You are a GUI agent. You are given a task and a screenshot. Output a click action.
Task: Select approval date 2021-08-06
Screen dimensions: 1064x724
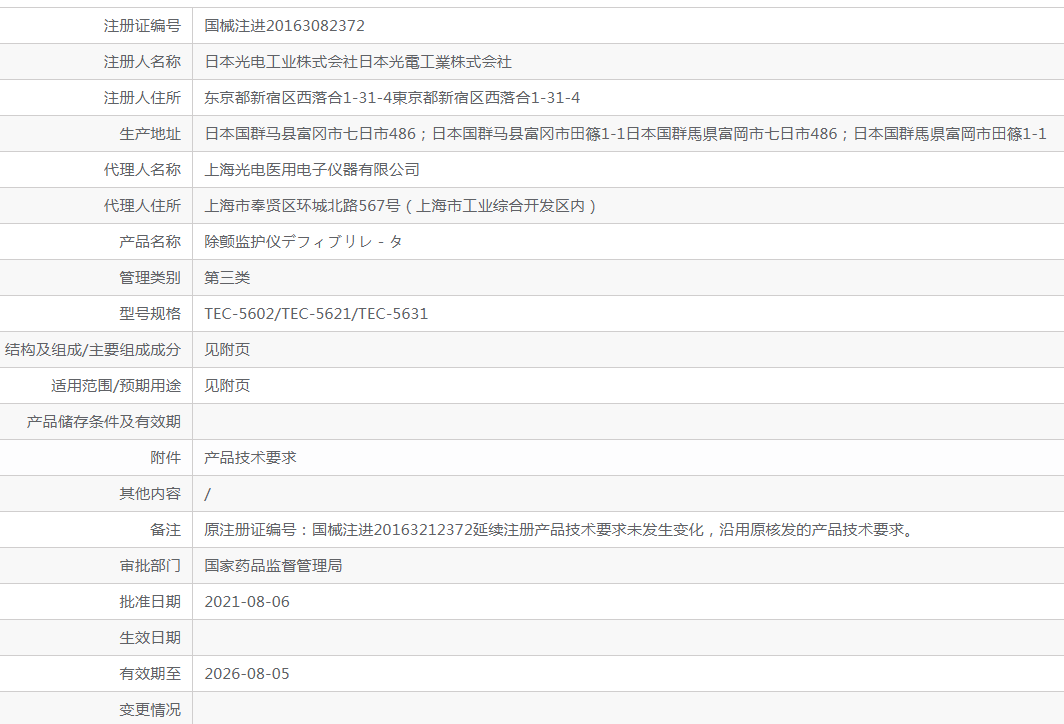[247, 602]
